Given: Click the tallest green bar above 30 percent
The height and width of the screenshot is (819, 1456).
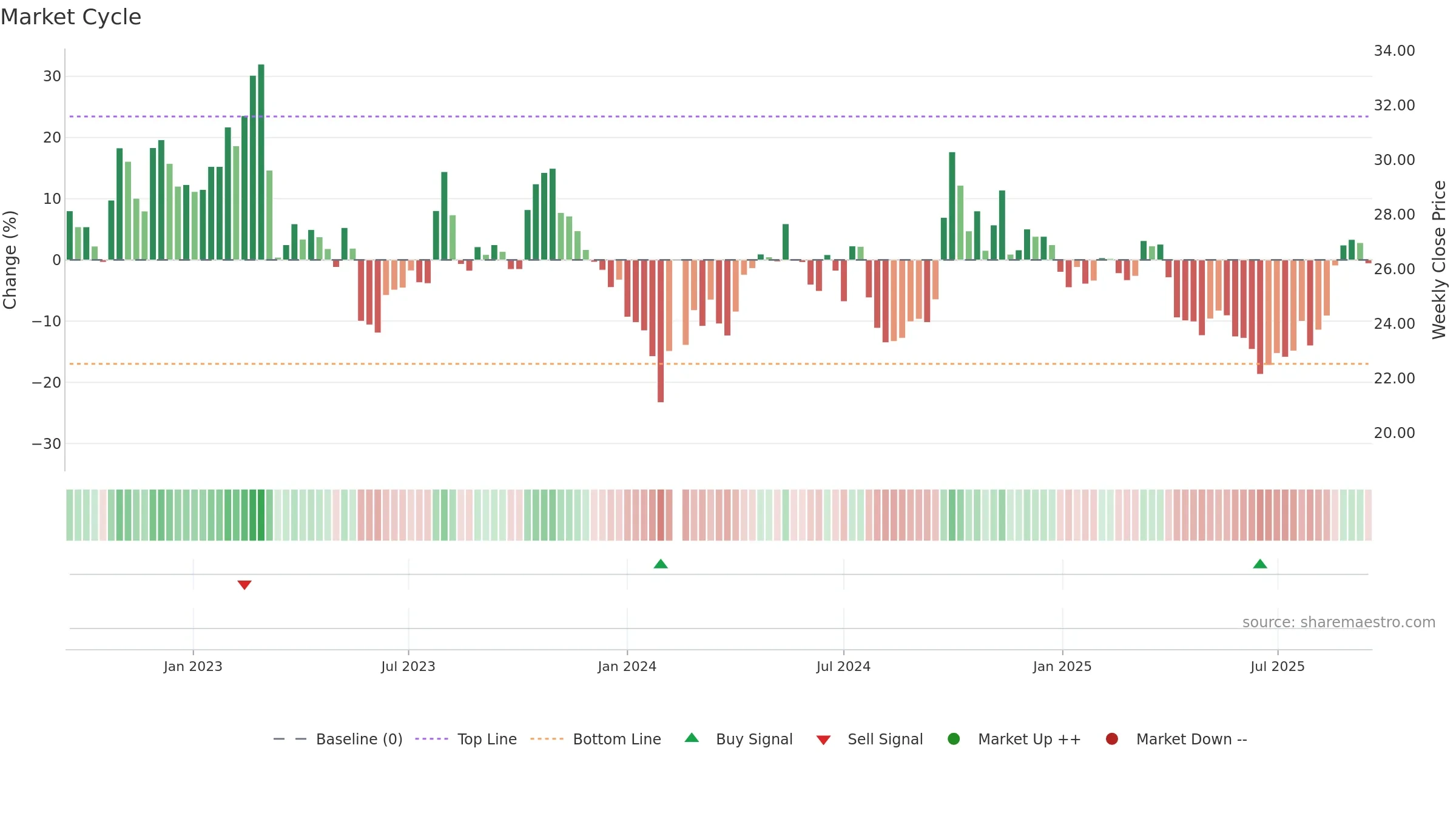Looking at the screenshot, I should pos(261,162).
